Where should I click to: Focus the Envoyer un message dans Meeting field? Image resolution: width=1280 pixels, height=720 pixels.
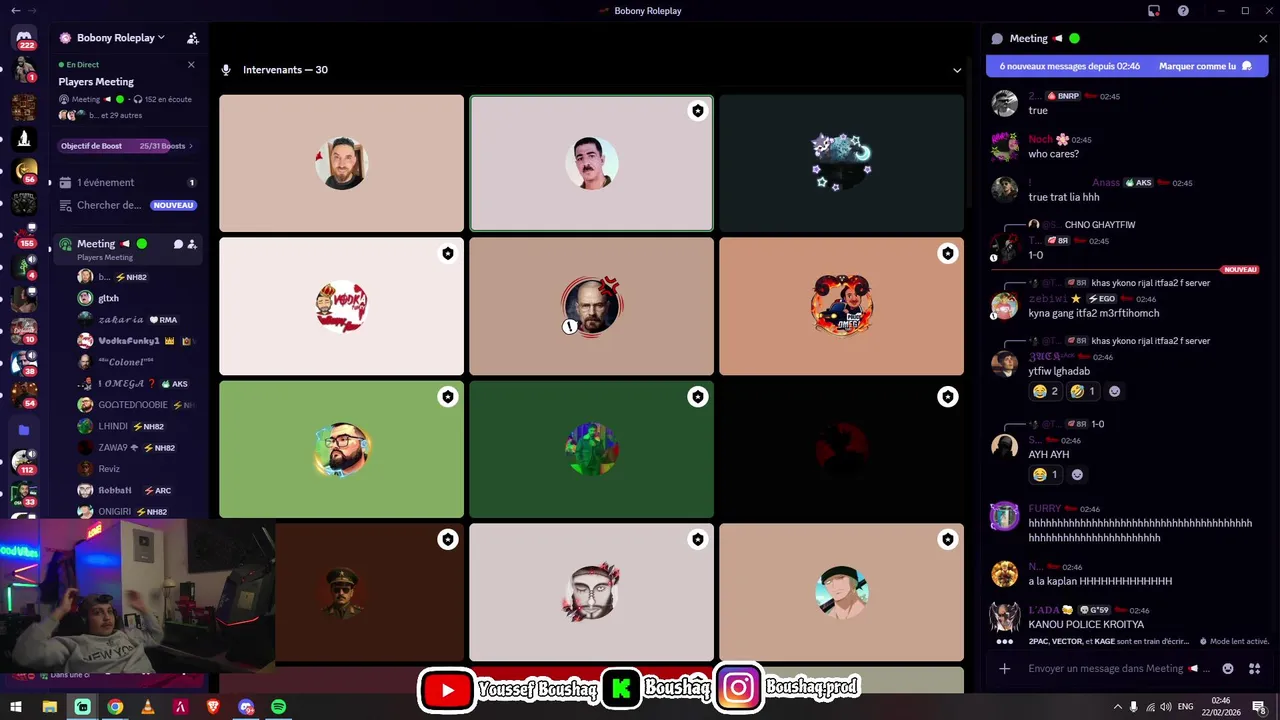pos(1119,668)
